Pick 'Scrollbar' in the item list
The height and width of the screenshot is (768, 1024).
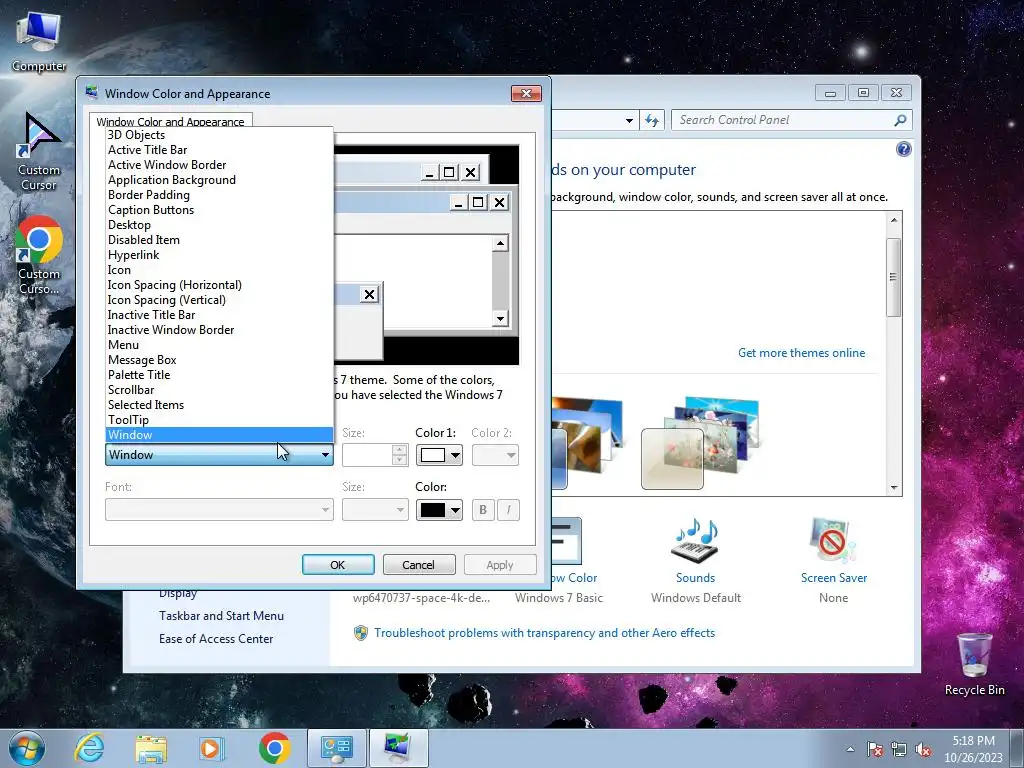pyautogui.click(x=219, y=390)
